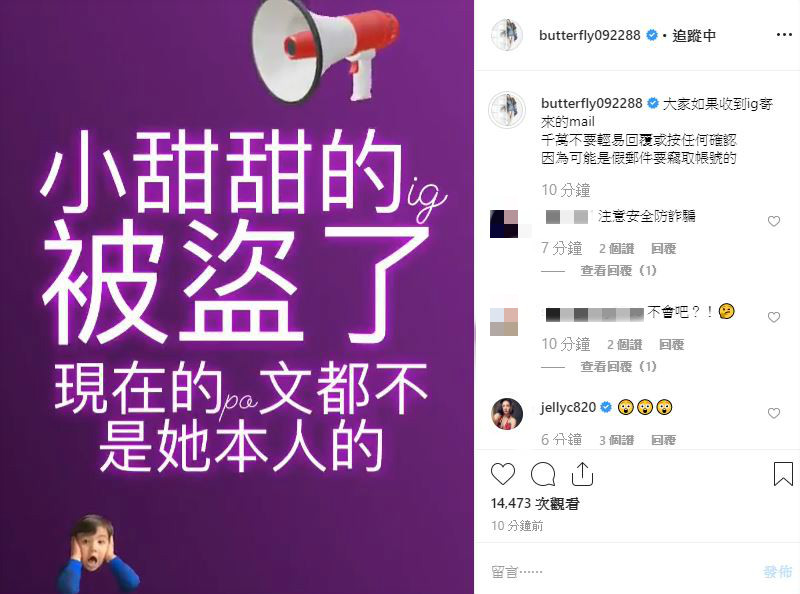
Task: Click the purple announcement video
Action: 237,297
